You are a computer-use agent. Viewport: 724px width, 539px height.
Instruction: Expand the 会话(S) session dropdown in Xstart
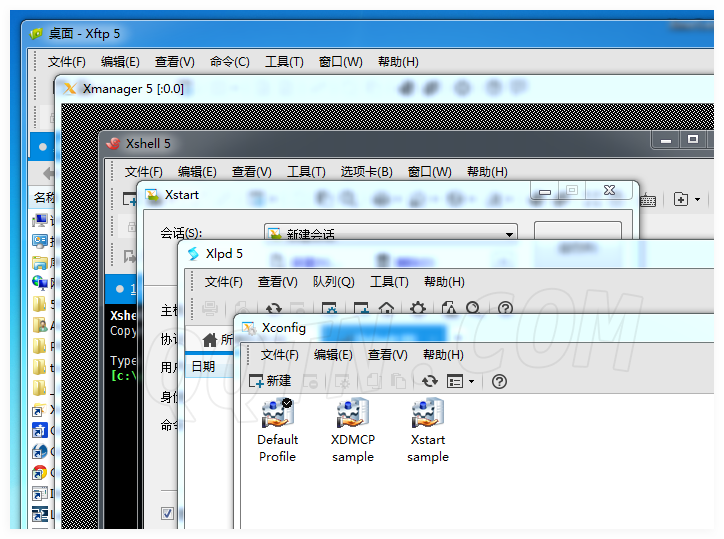[x=509, y=234]
